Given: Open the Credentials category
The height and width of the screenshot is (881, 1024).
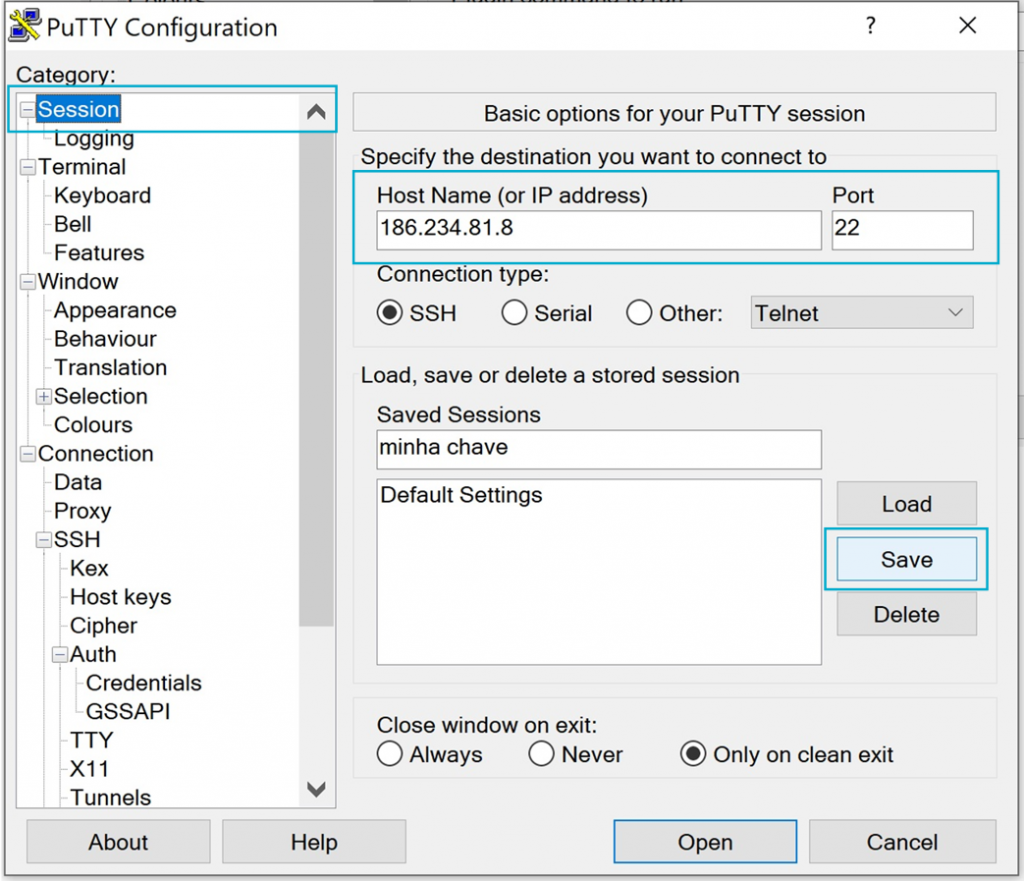Looking at the screenshot, I should pyautogui.click(x=144, y=684).
